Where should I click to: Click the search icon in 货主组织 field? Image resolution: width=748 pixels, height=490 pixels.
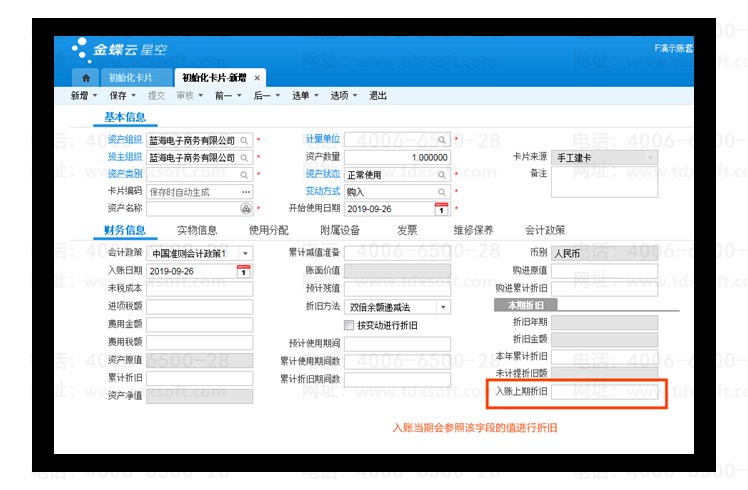coord(245,157)
